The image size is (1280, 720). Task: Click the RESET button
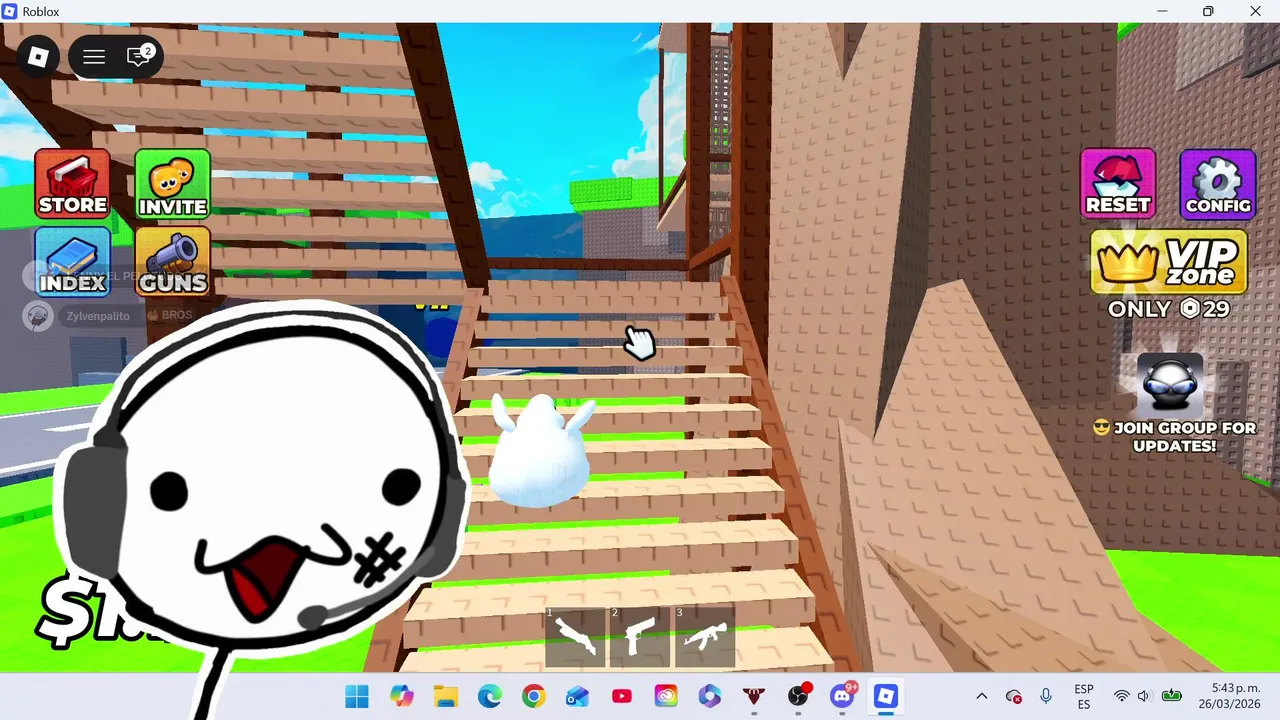(x=1118, y=183)
